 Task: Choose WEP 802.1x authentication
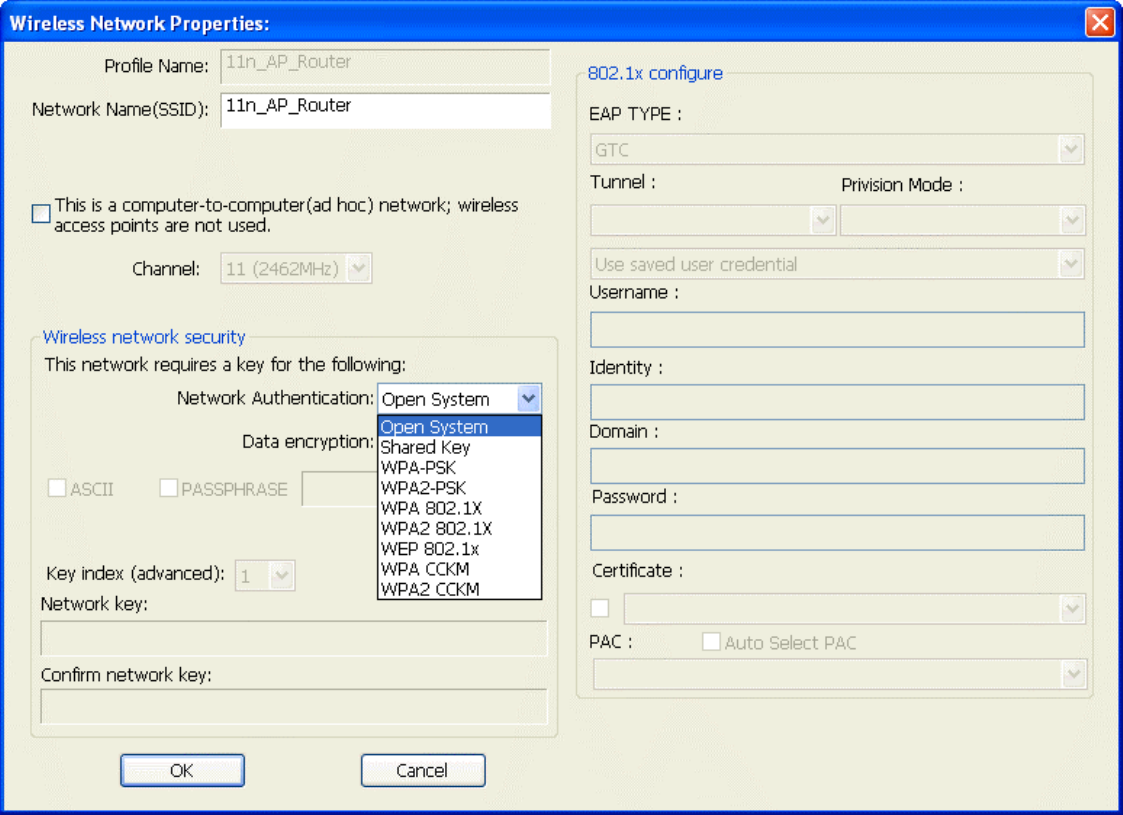click(430, 549)
